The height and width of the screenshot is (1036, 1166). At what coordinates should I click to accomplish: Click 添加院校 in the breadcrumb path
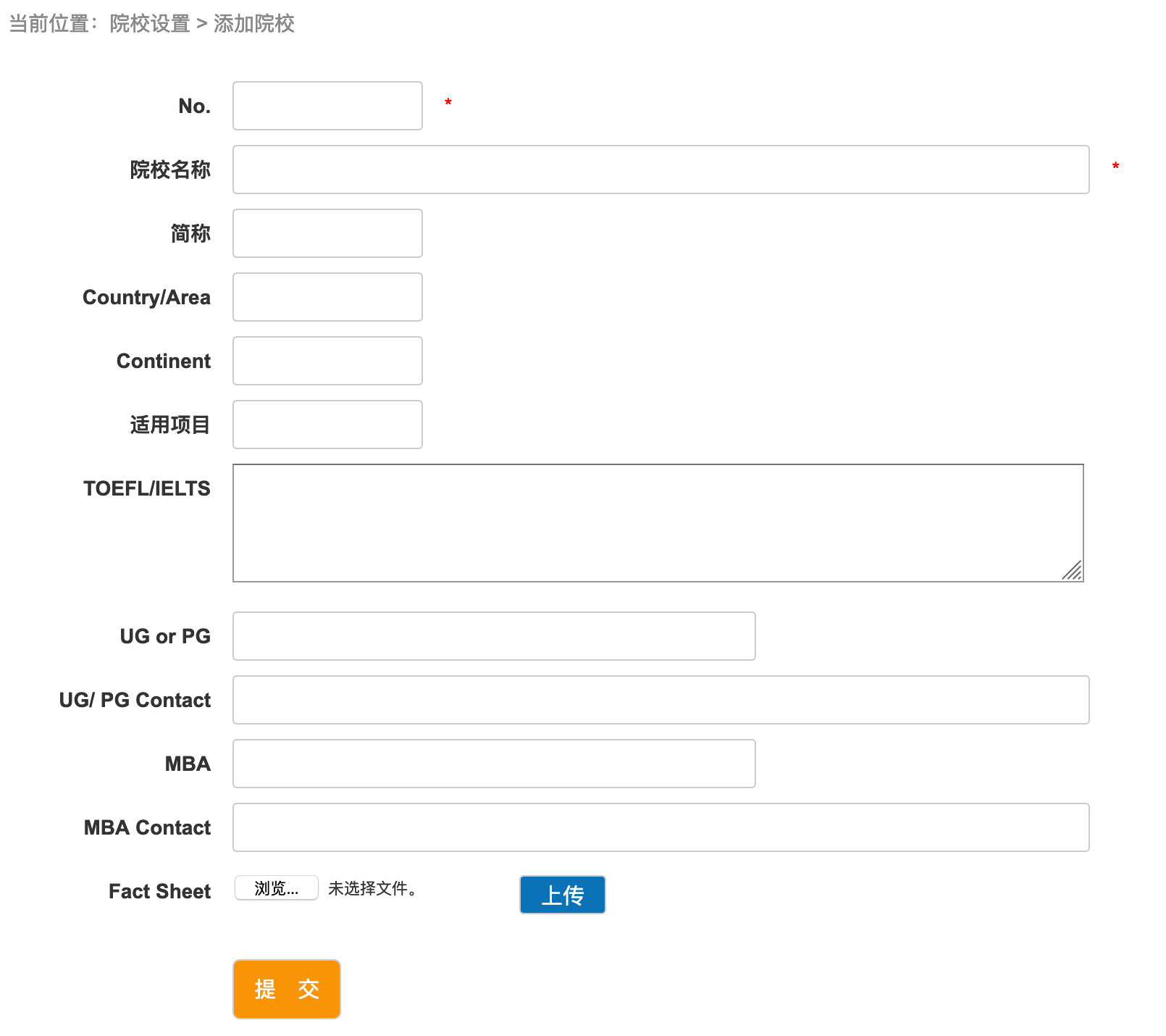point(253,24)
